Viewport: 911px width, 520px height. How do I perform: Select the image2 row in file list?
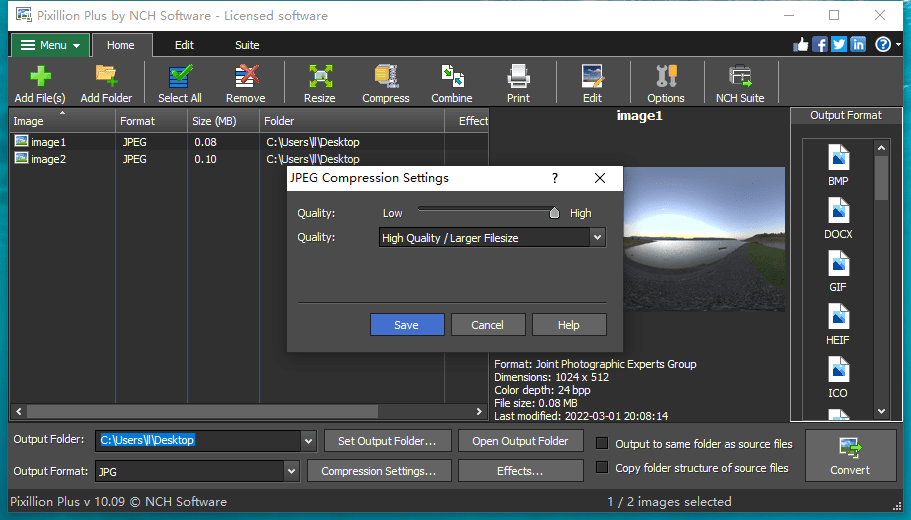tap(250, 159)
